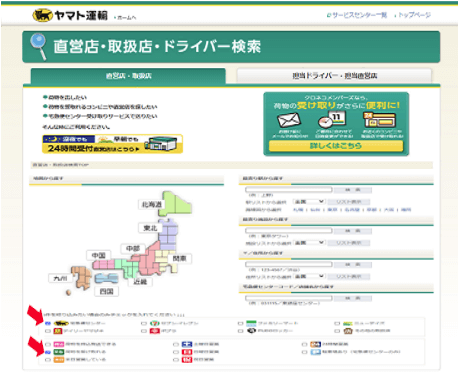Select 近畿 label on the map

coord(140,282)
